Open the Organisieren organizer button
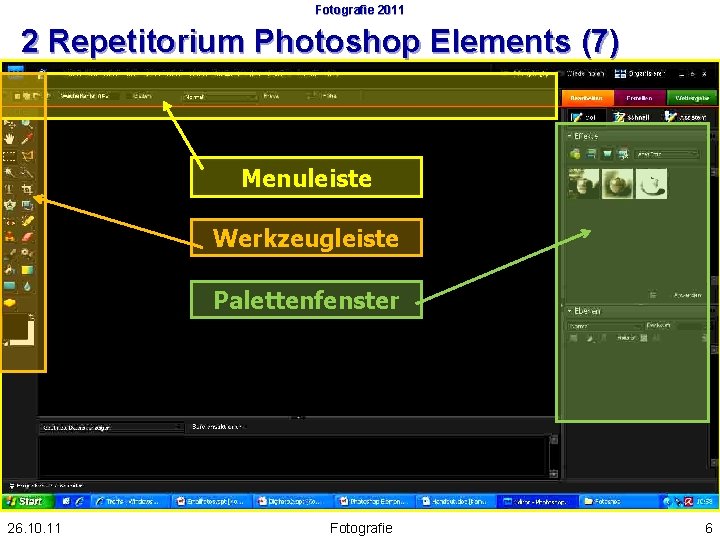This screenshot has height=540, width=720. point(639,73)
